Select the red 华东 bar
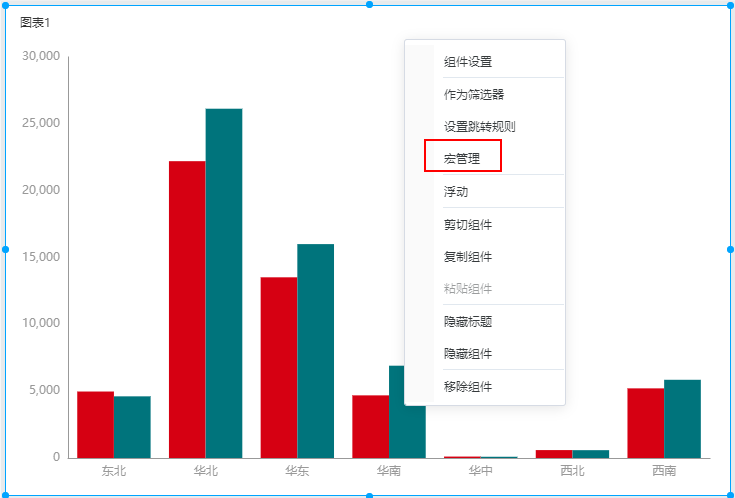The image size is (735, 498). pyautogui.click(x=279, y=368)
